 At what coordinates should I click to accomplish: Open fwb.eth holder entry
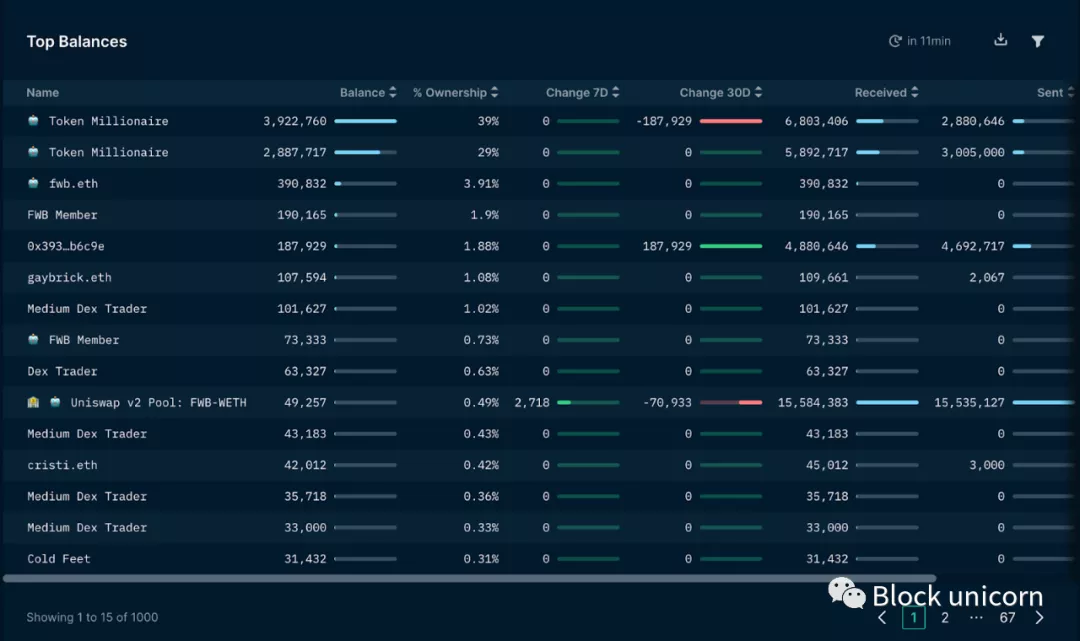tap(73, 183)
